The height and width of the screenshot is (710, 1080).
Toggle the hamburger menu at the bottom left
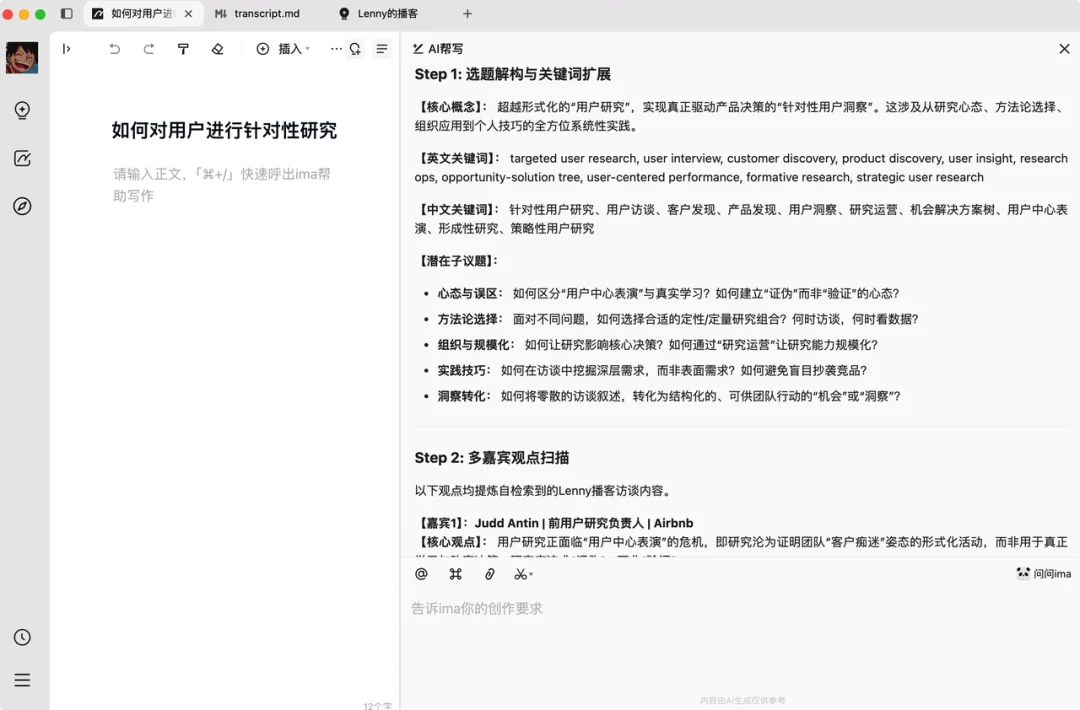22,680
